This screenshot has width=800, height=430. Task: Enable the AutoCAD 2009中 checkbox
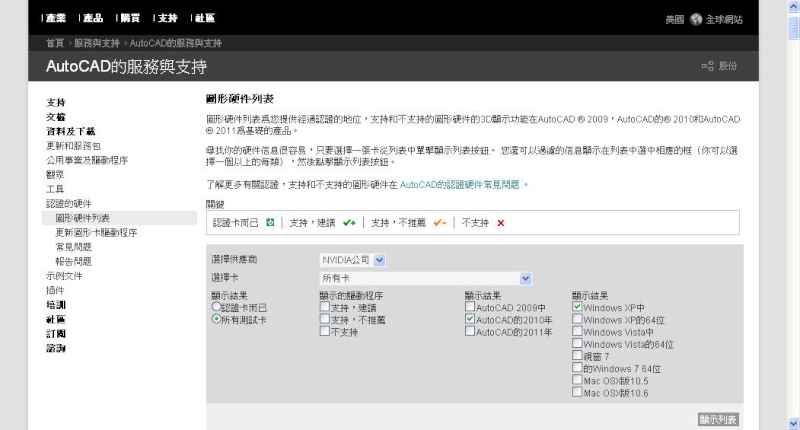(470, 307)
